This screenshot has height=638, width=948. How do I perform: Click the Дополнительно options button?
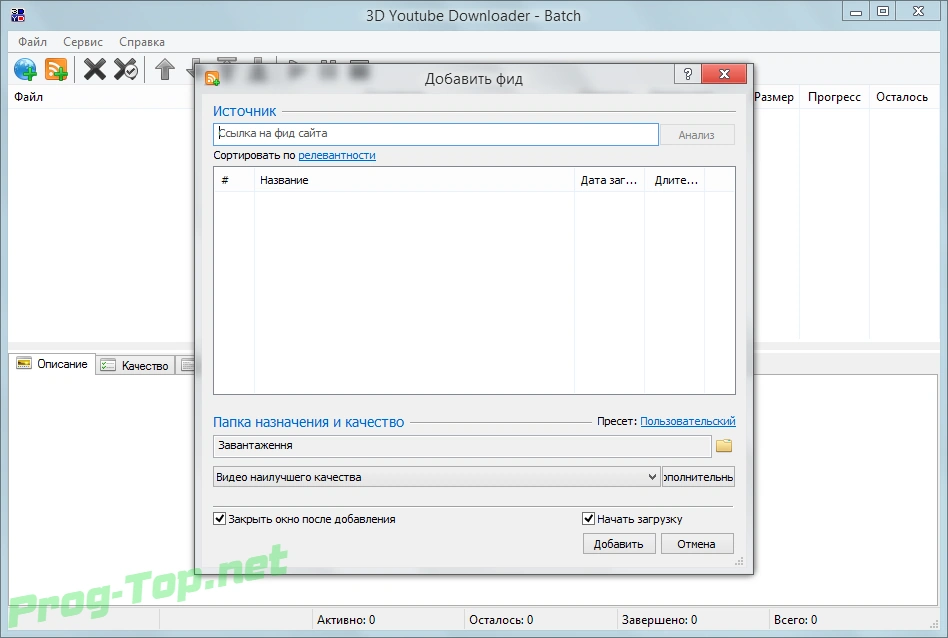[698, 477]
